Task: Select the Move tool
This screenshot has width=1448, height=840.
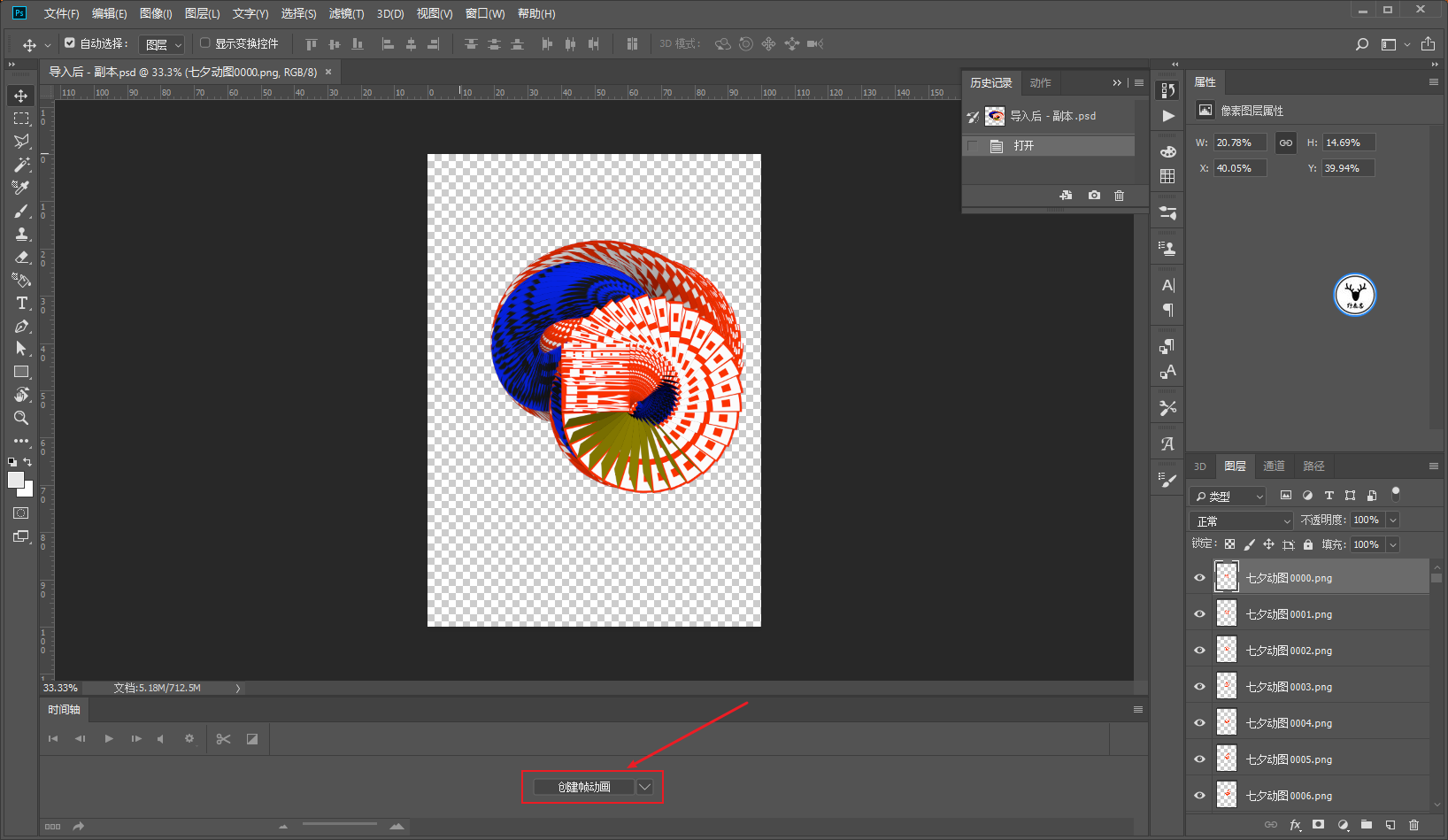Action: click(x=21, y=96)
